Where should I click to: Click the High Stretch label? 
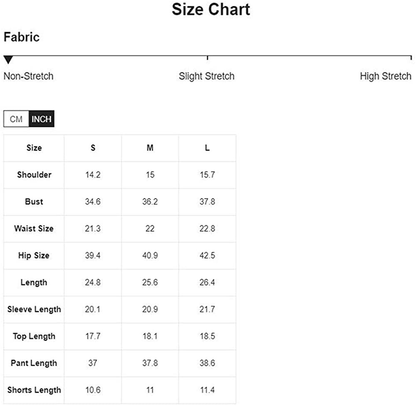tap(385, 76)
